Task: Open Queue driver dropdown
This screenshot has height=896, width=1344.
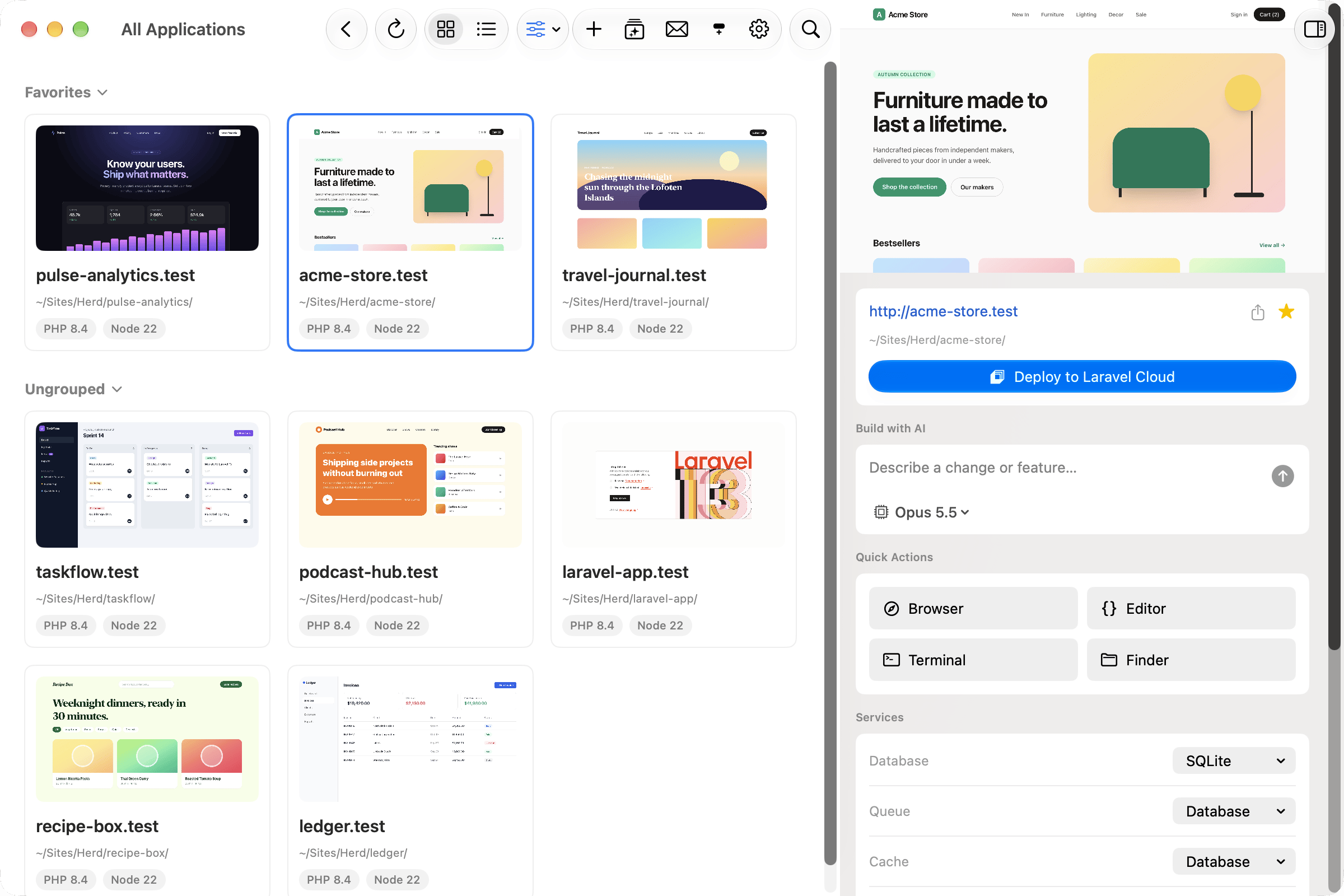Action: (1234, 811)
